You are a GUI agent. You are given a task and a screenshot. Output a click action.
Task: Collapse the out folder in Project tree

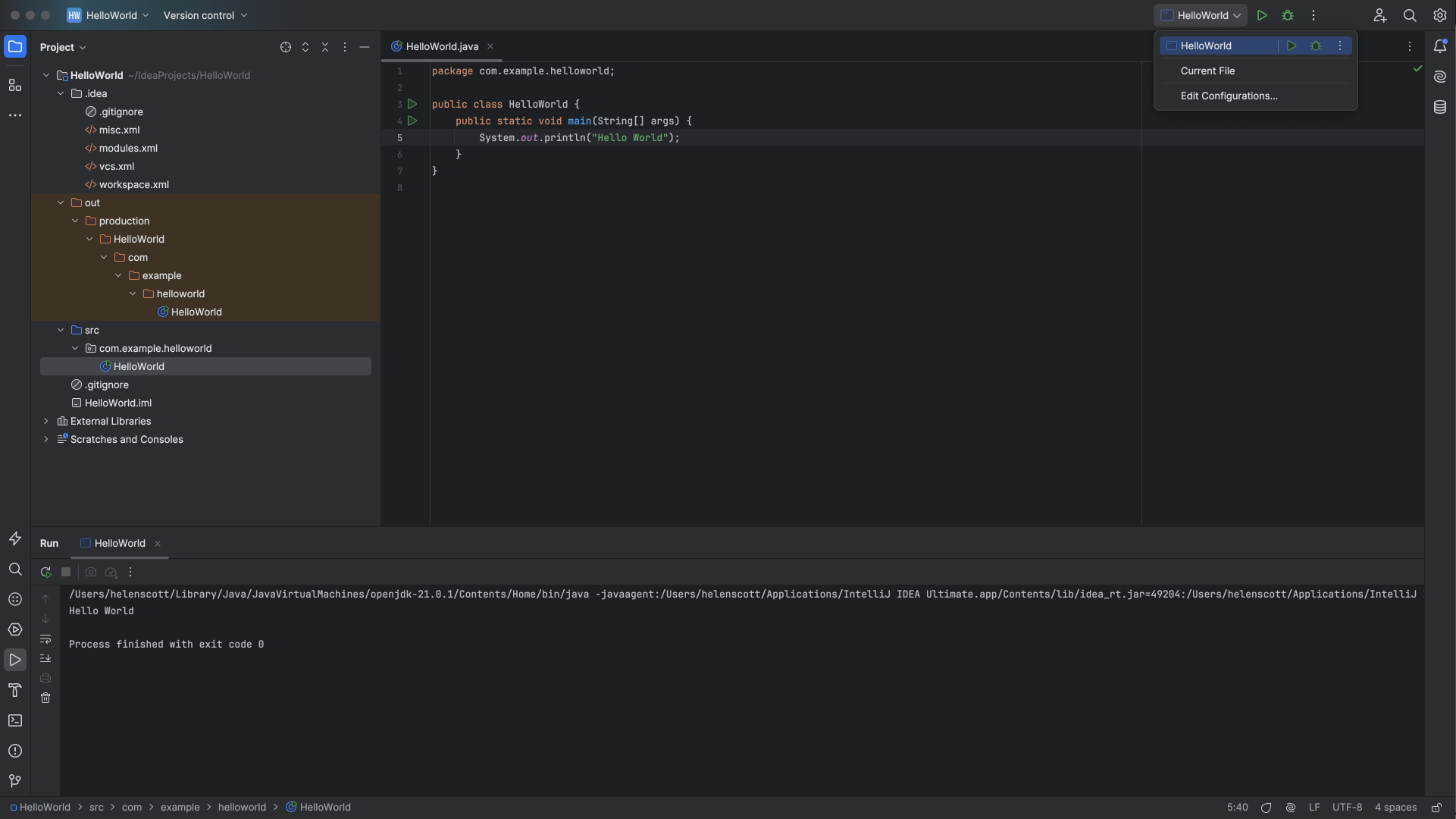click(61, 202)
